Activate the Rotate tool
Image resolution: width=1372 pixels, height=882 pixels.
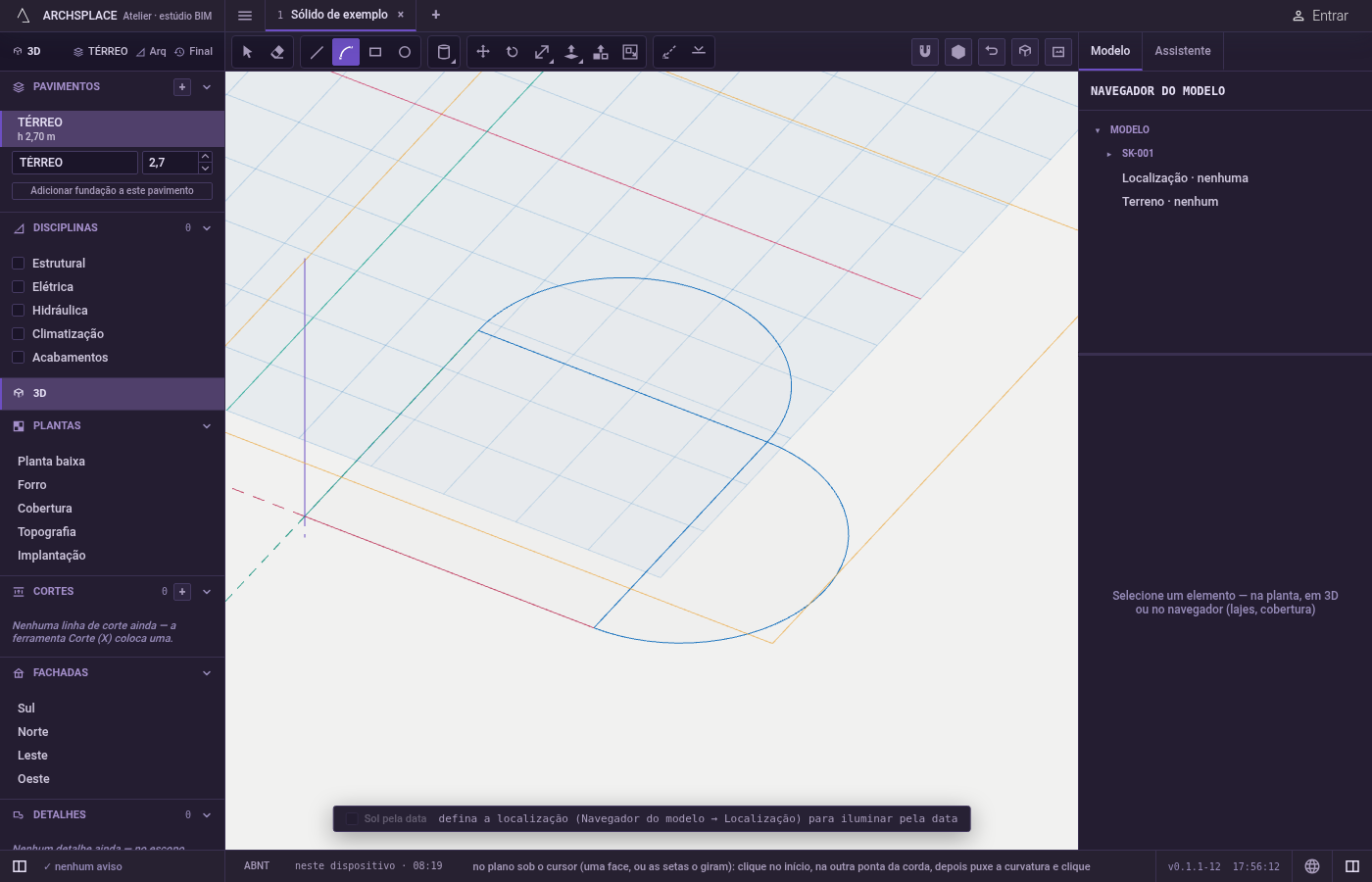[513, 52]
